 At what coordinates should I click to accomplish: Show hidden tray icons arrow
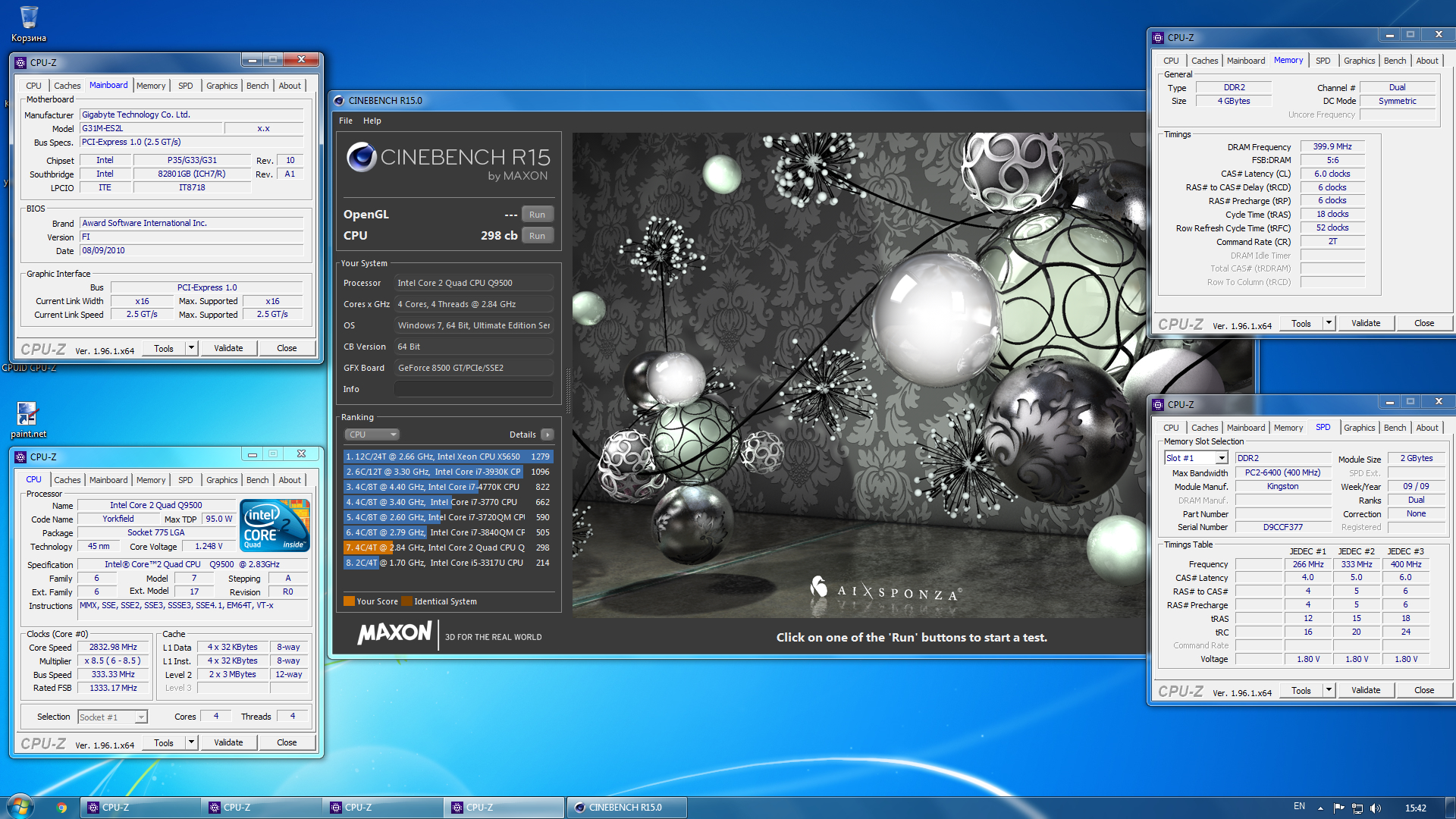coord(1320,808)
